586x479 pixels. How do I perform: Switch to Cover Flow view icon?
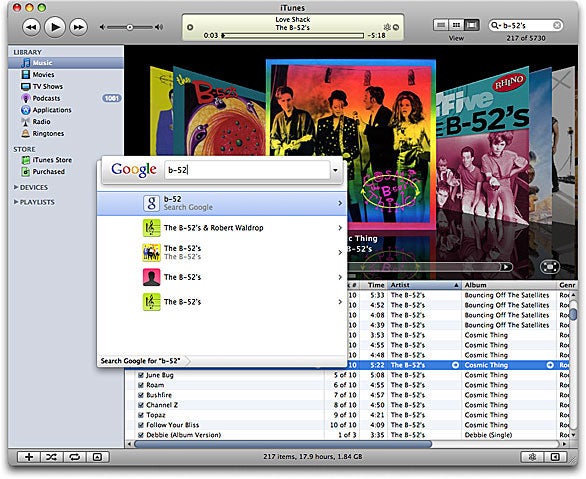(471, 25)
